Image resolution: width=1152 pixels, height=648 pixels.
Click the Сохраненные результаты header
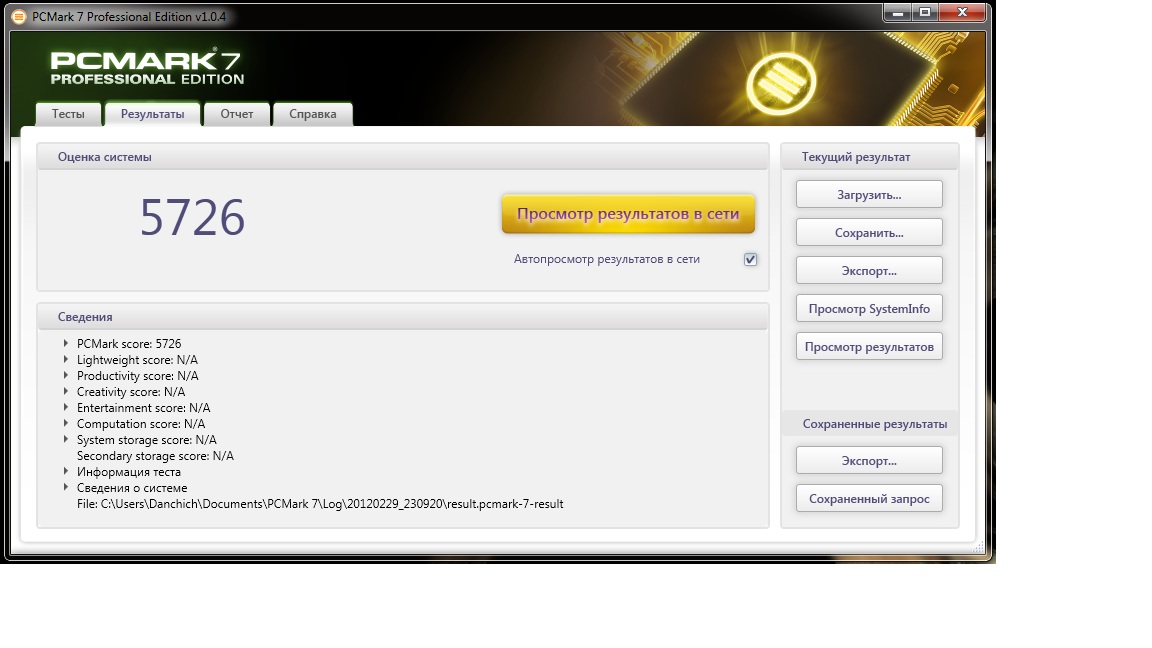[870, 424]
